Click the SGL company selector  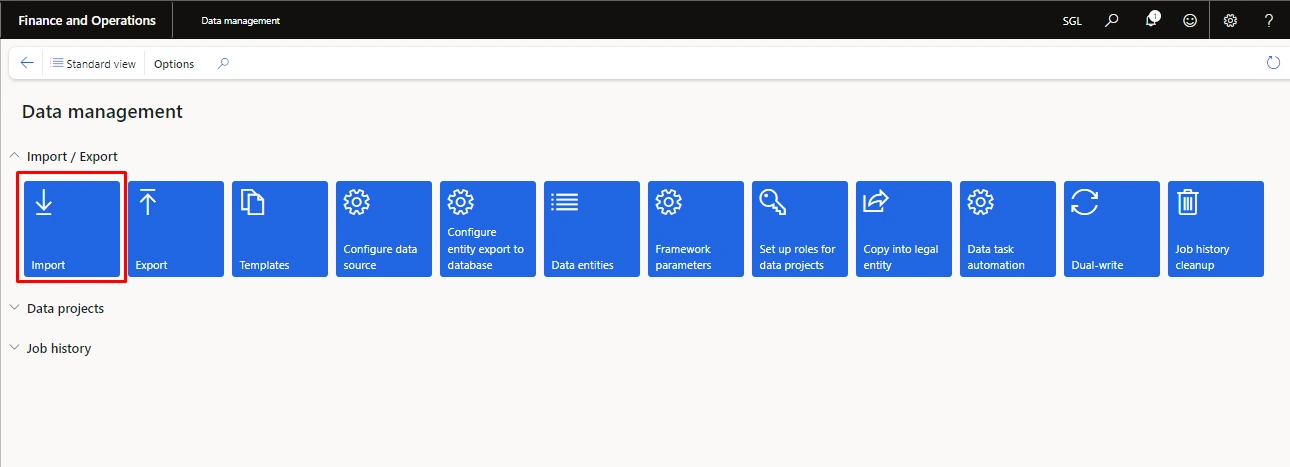[1072, 20]
